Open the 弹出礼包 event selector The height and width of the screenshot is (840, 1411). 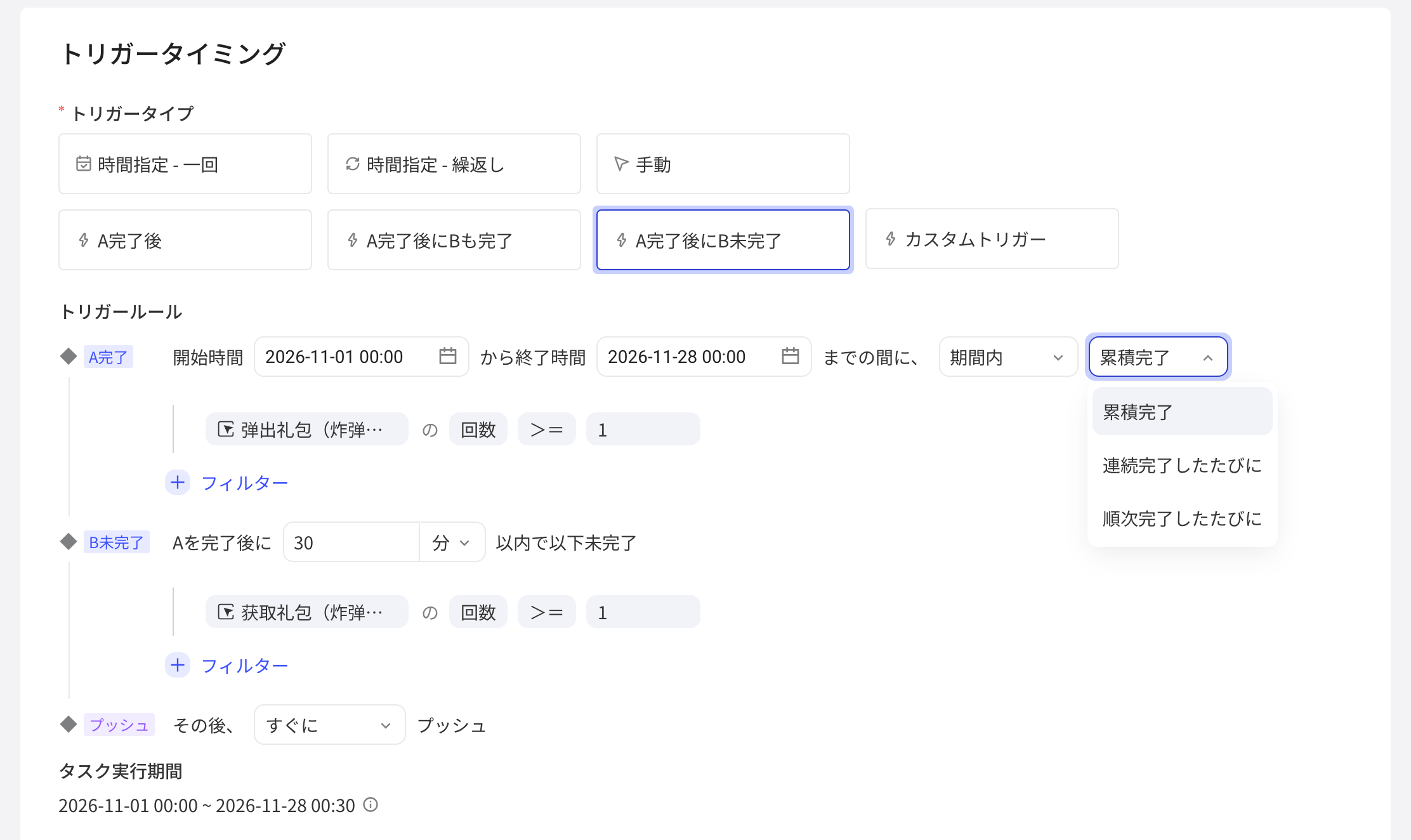pos(307,430)
